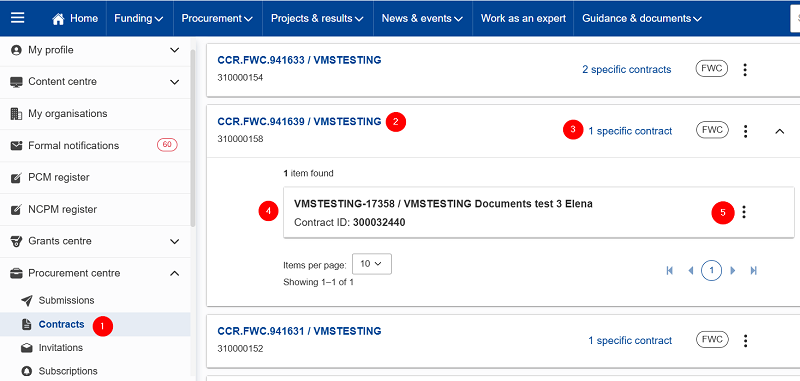Viewport: 800px width, 381px height.
Task: Click 1 specific contract link for 941631
Action: [x=630, y=340]
